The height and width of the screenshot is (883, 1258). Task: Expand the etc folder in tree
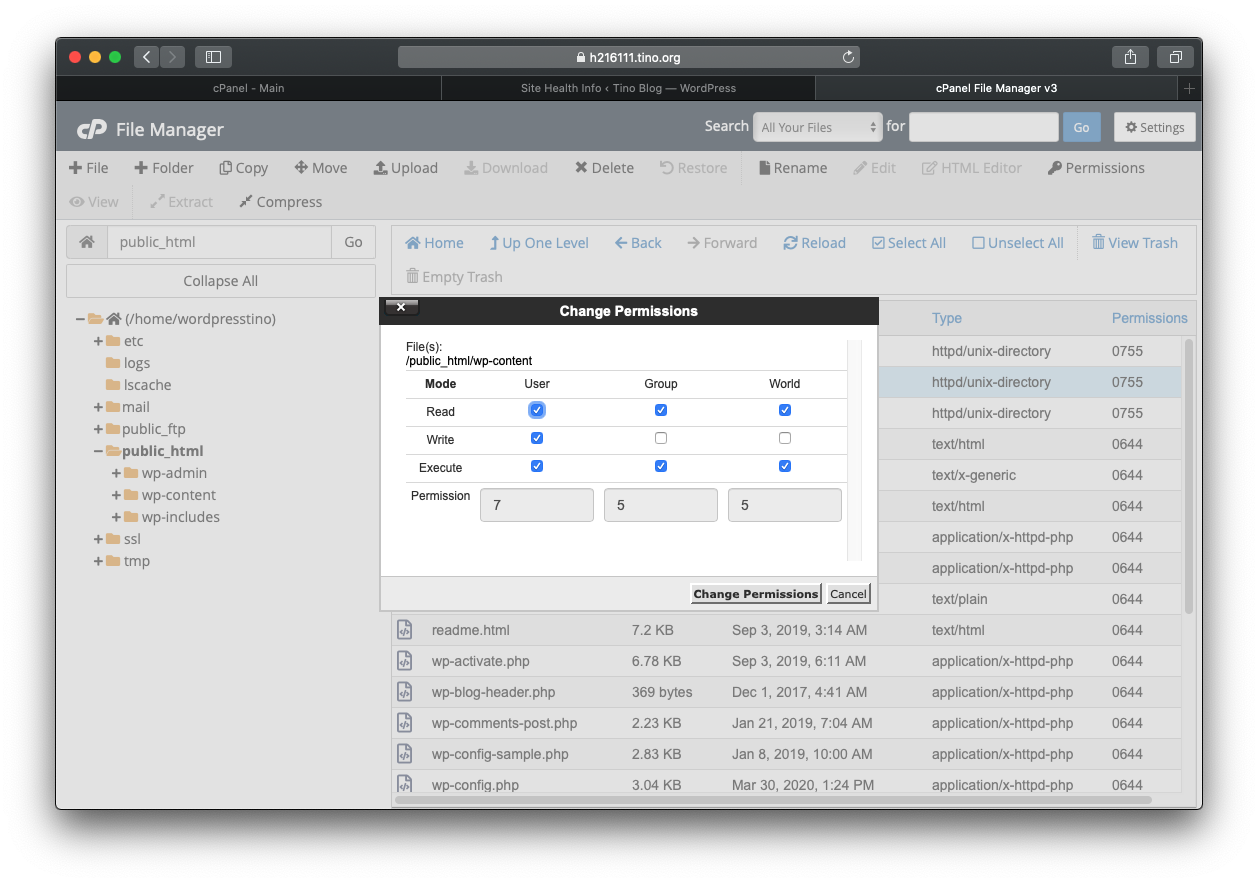(98, 341)
